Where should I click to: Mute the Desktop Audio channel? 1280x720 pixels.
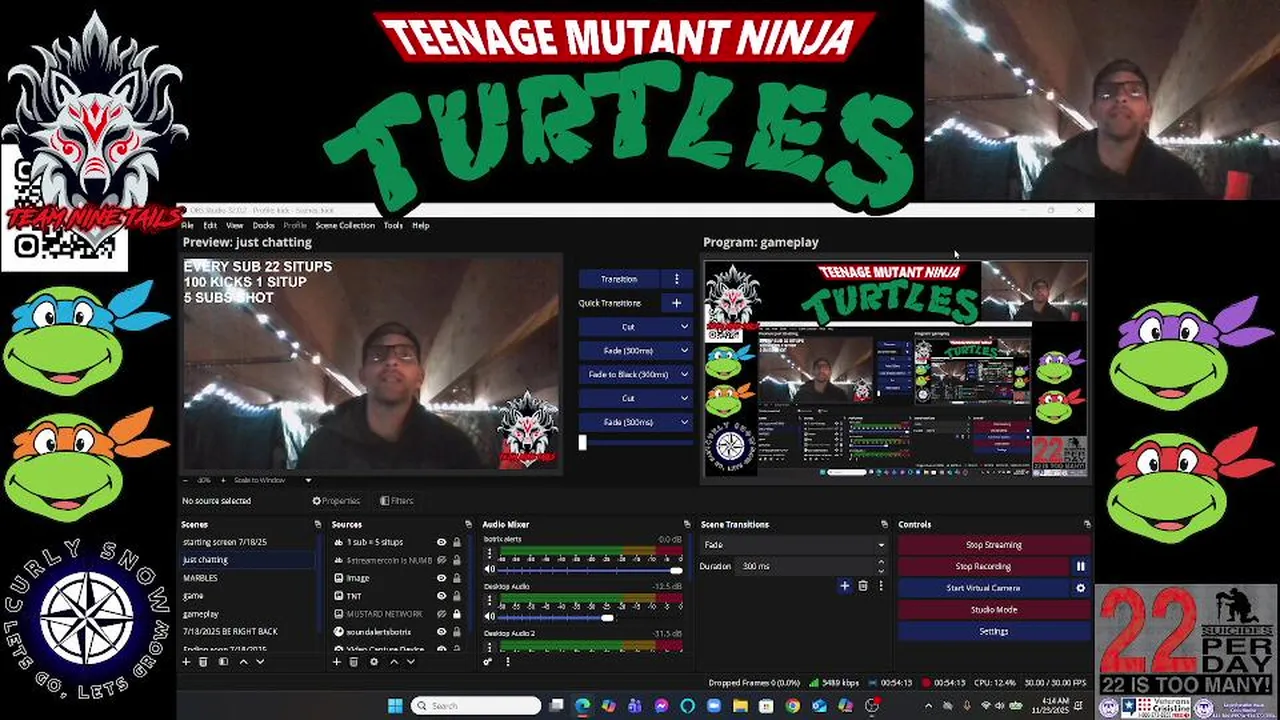click(x=490, y=618)
